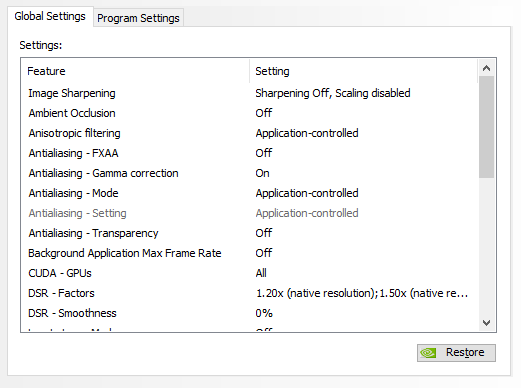Select Background Application Max Frame Rate
The image size is (521, 388).
[125, 253]
